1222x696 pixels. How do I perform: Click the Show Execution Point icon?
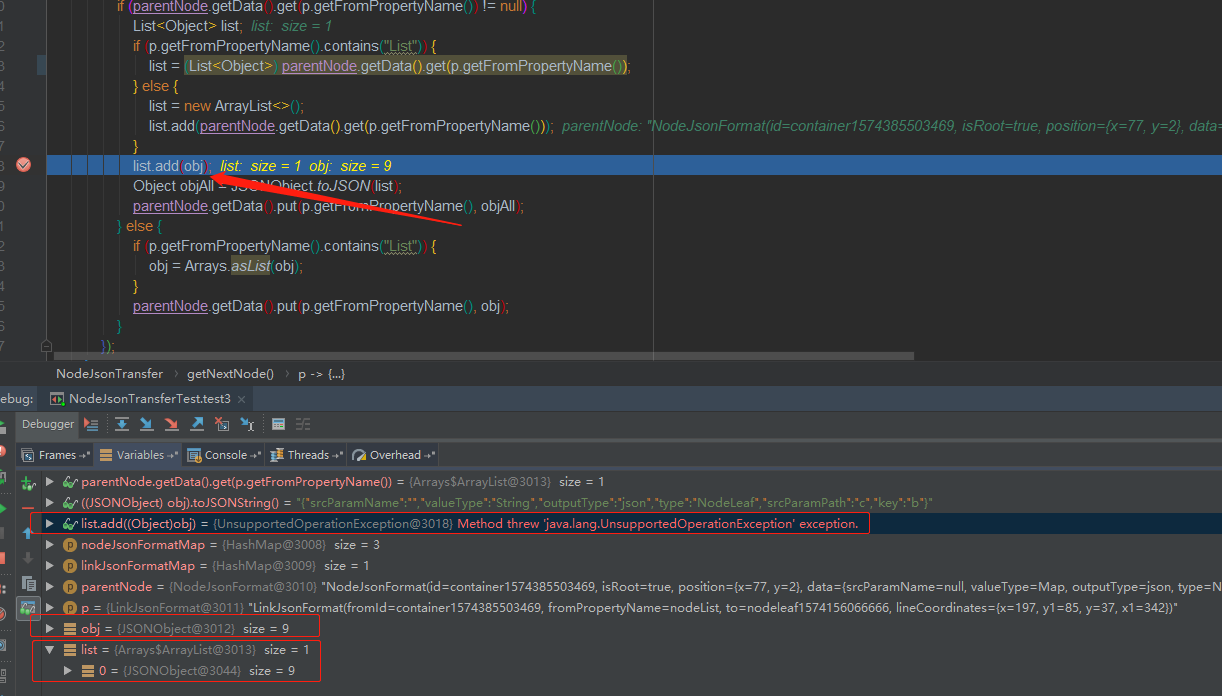click(x=91, y=424)
